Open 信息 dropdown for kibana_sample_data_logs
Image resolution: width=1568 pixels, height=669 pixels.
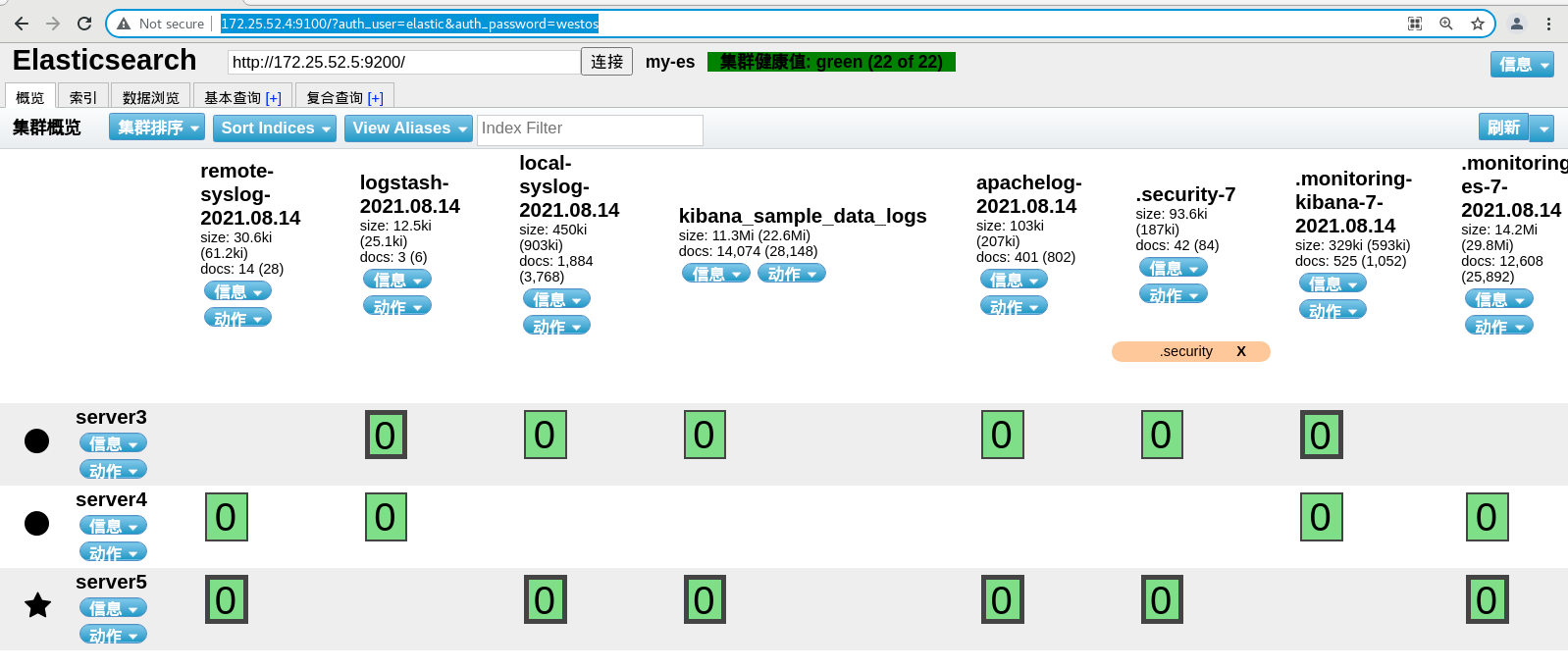point(716,274)
